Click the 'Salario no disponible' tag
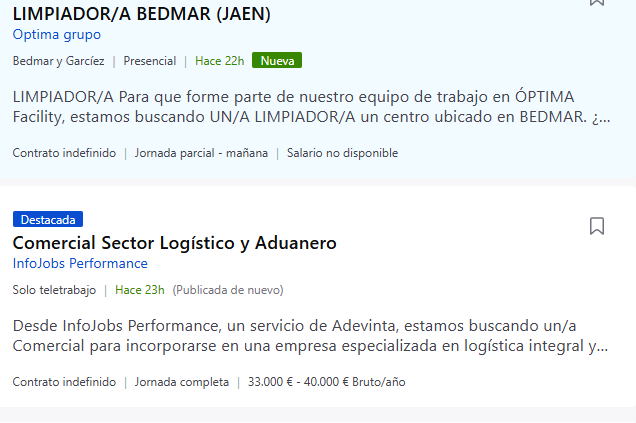Screen dimensions: 636x423 point(342,153)
